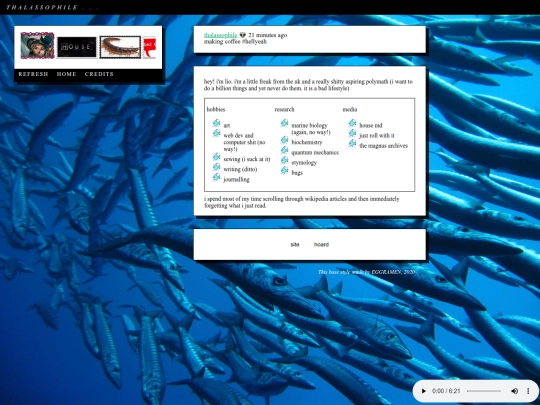The width and height of the screenshot is (540, 405).
Task: Click the fish bullet beside biochemistry
Action: click(x=284, y=140)
